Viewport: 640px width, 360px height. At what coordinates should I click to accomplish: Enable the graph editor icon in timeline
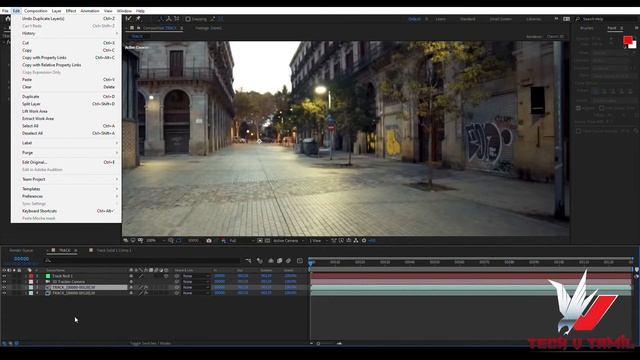[300, 260]
